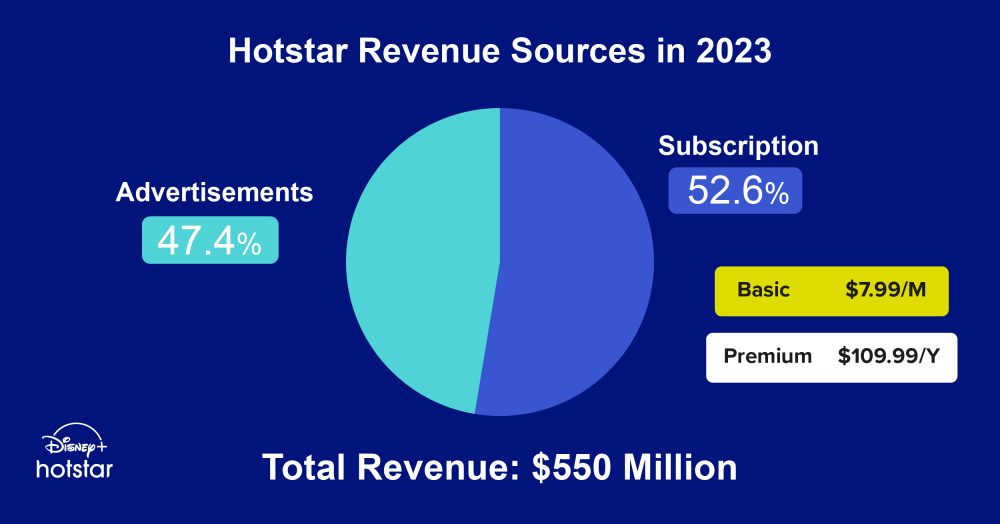Click the "47.4%" value badge

[210, 240]
